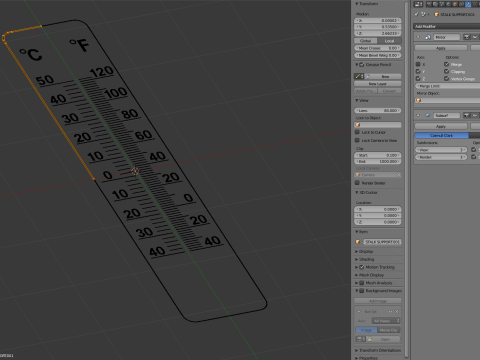Viewport: 480px width, 360px height.
Task: Collapse the Transform panel
Action: (357, 4)
